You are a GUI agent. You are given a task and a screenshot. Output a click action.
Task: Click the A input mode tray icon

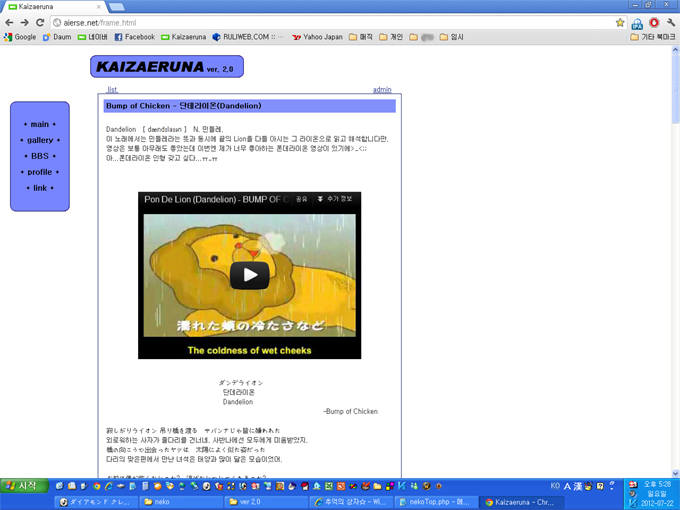[x=567, y=486]
